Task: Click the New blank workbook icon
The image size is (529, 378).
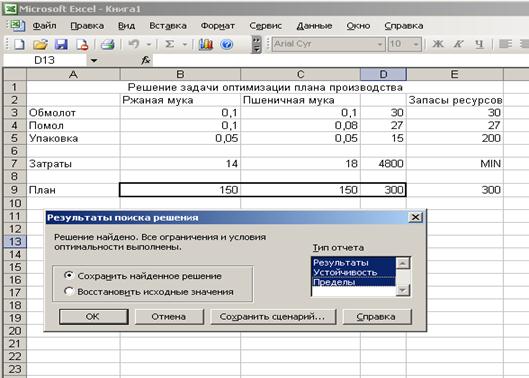Action: tap(19, 44)
